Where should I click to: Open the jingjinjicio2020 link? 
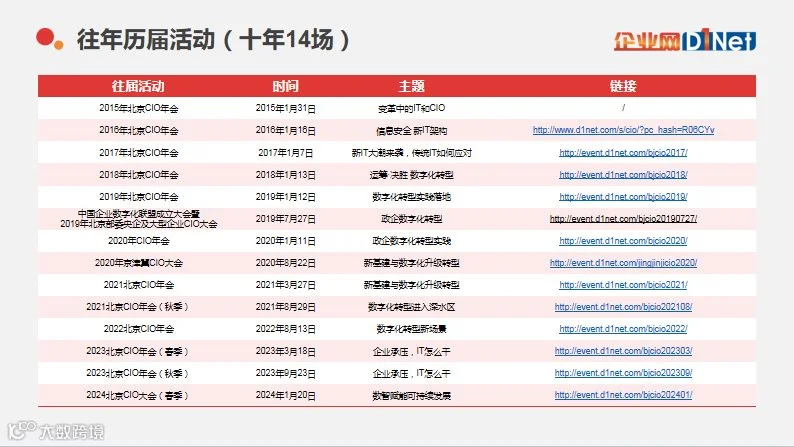point(623,263)
